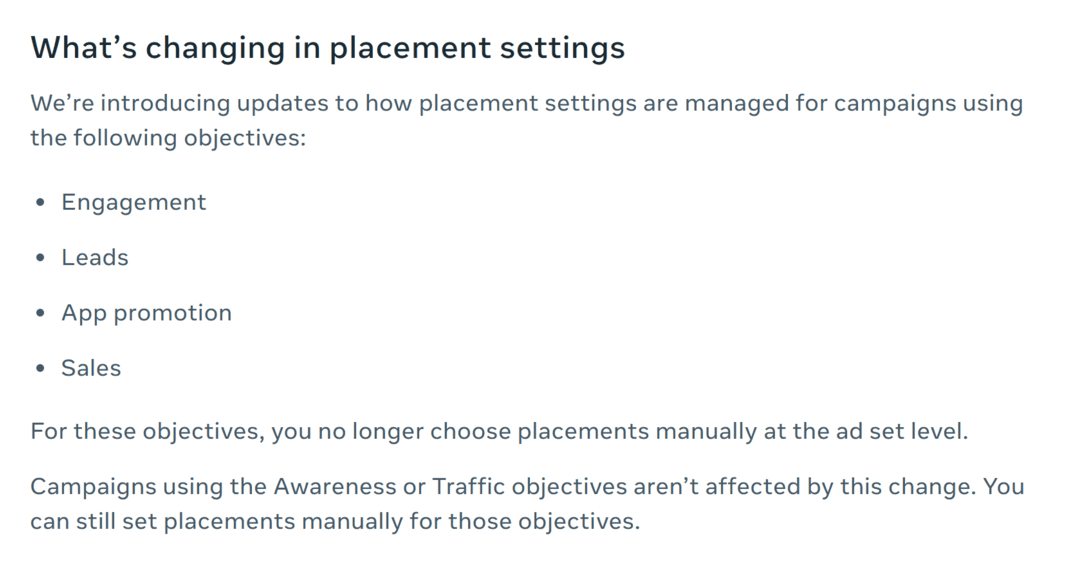Select the Engagement bullet item
This screenshot has width=1080, height=561.
[x=134, y=203]
